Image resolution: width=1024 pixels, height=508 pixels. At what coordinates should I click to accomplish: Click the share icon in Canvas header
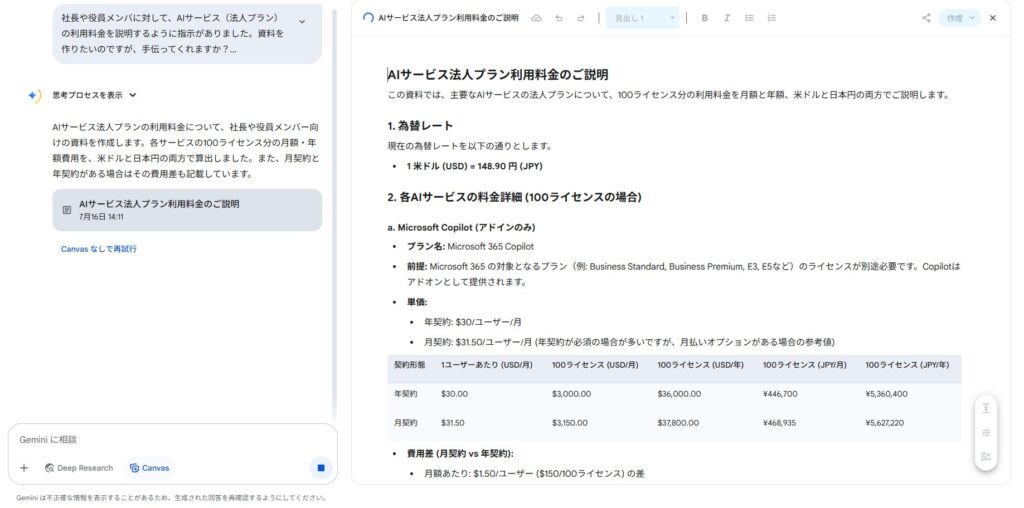[926, 18]
